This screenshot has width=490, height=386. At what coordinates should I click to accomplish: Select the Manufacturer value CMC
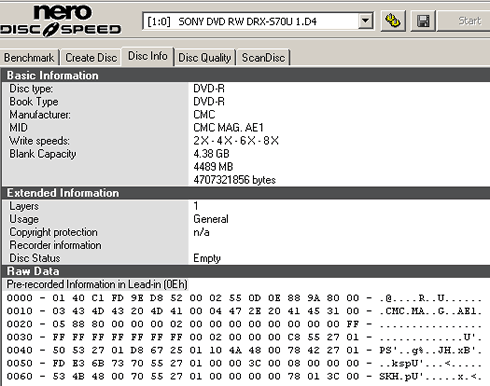click(x=204, y=115)
